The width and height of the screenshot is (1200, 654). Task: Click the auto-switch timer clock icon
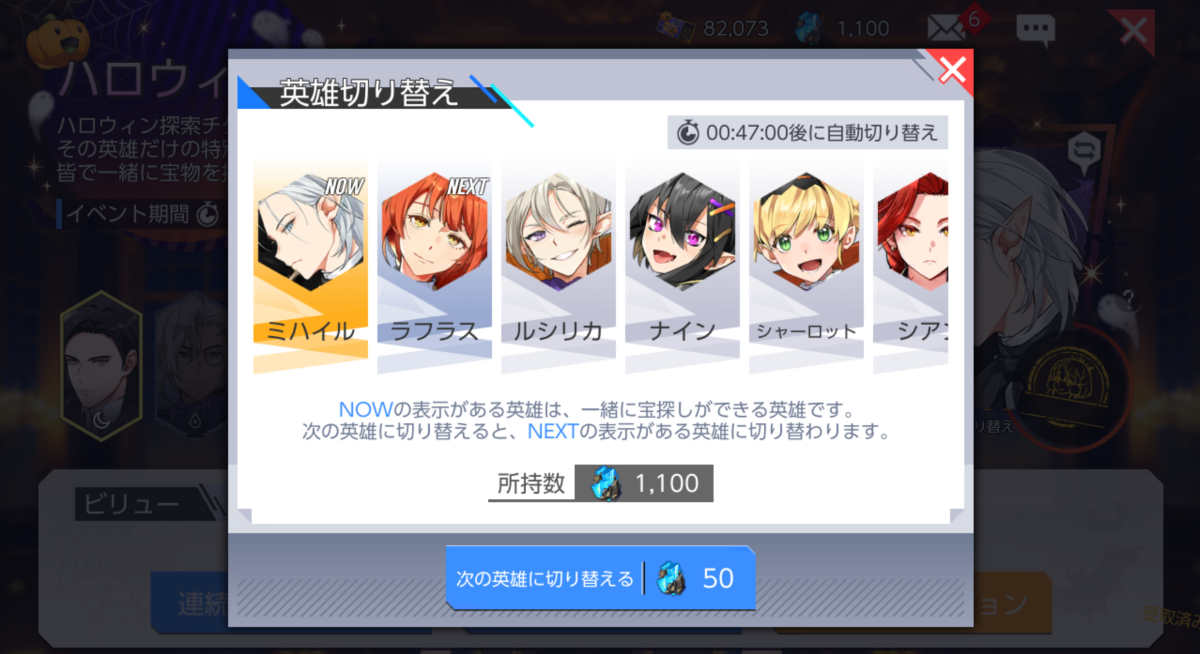(x=688, y=132)
